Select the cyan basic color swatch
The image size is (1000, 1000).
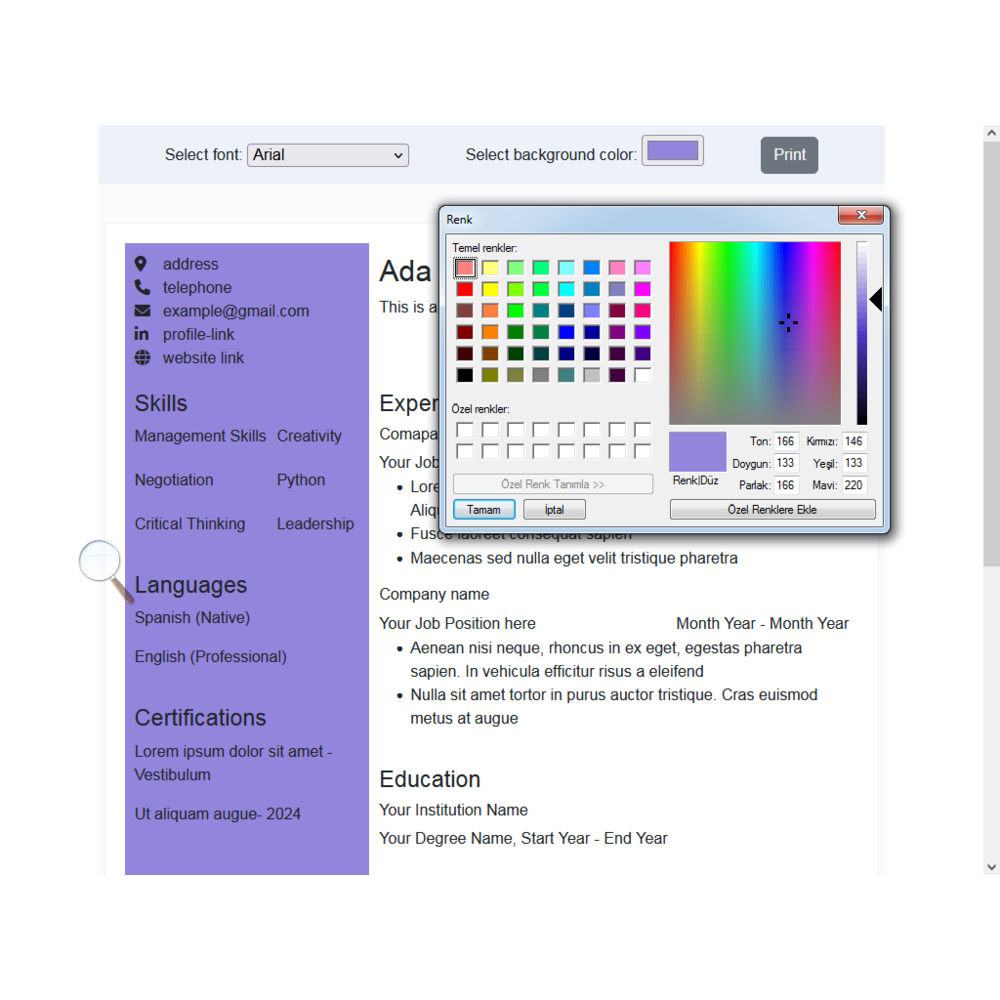tap(566, 290)
